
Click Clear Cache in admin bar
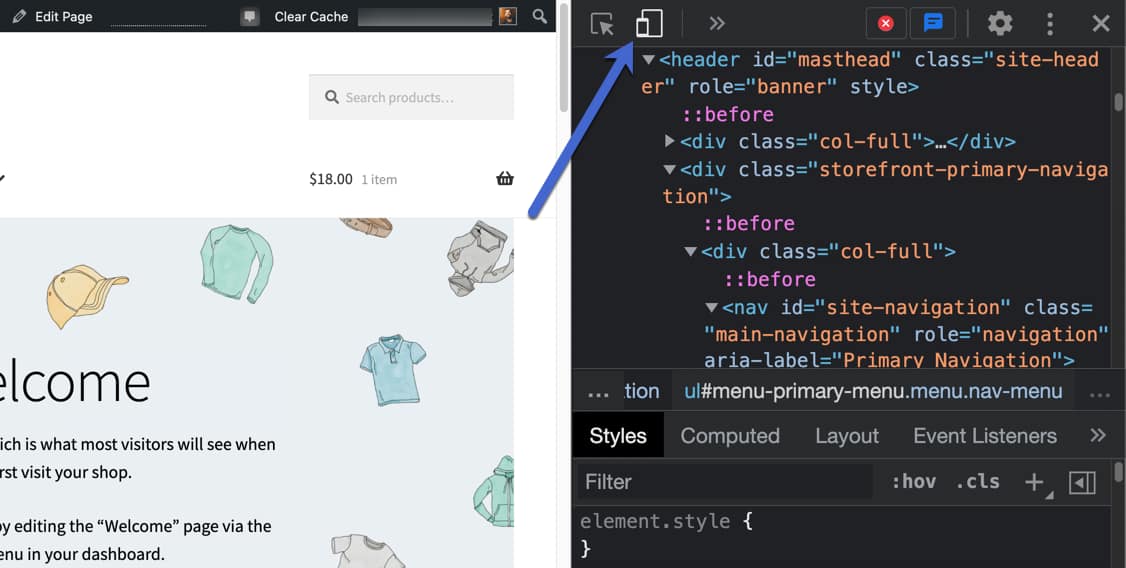click(311, 17)
